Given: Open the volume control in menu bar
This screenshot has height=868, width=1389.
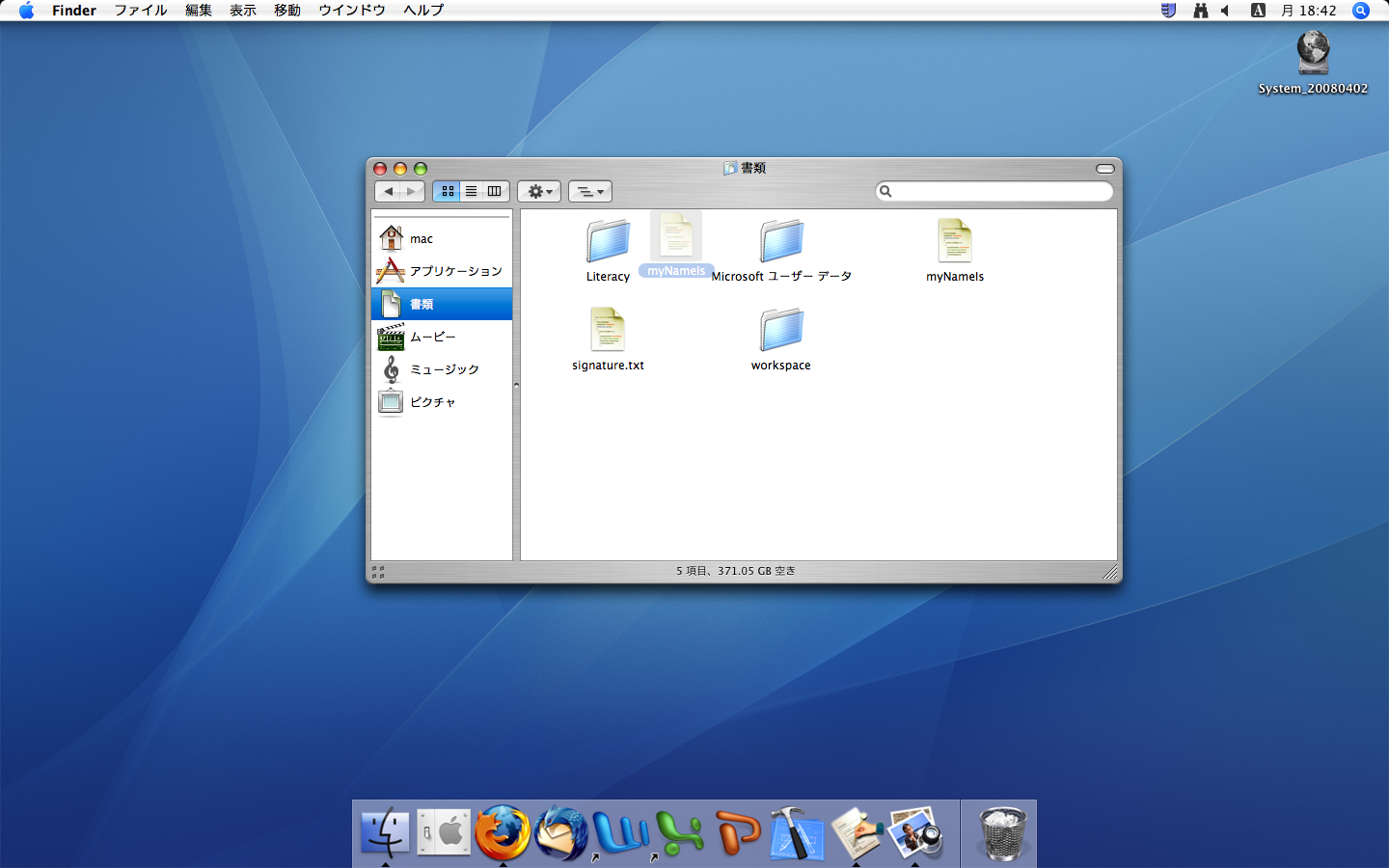Looking at the screenshot, I should point(1226,11).
